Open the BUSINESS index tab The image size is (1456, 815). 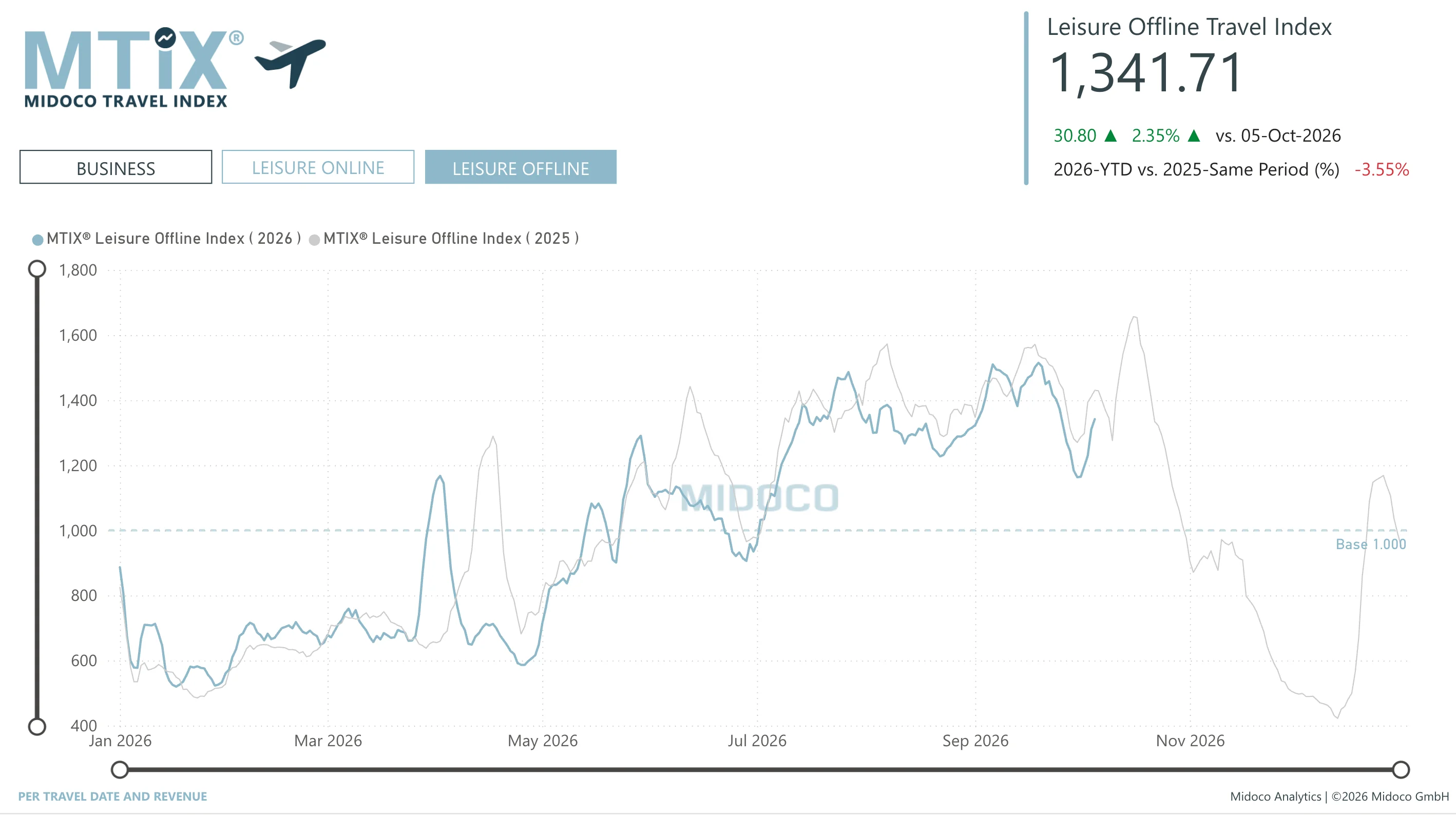tap(116, 167)
